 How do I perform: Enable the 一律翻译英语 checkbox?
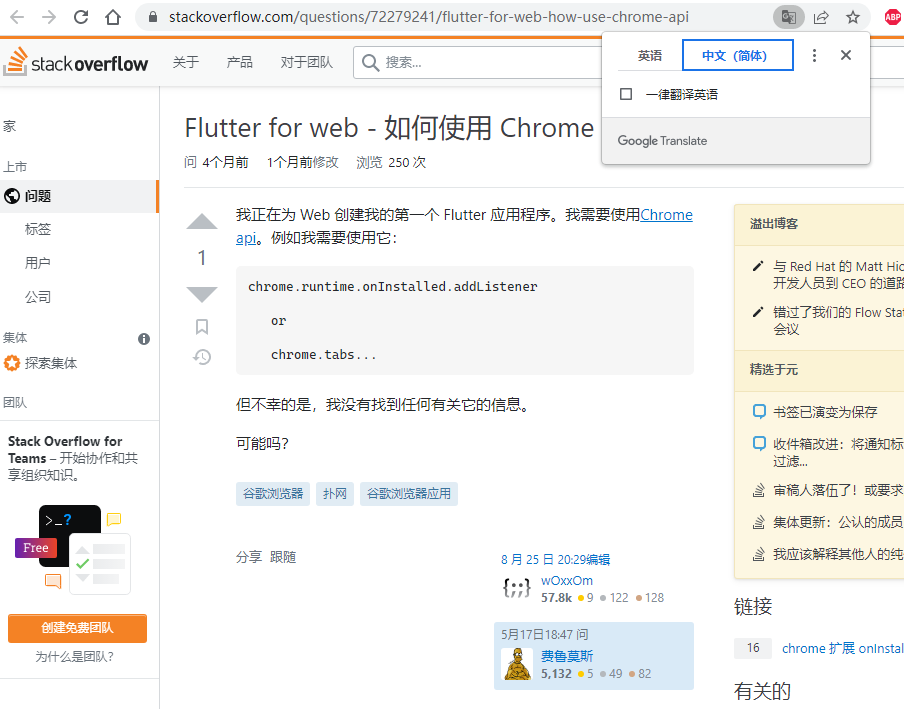pos(626,95)
